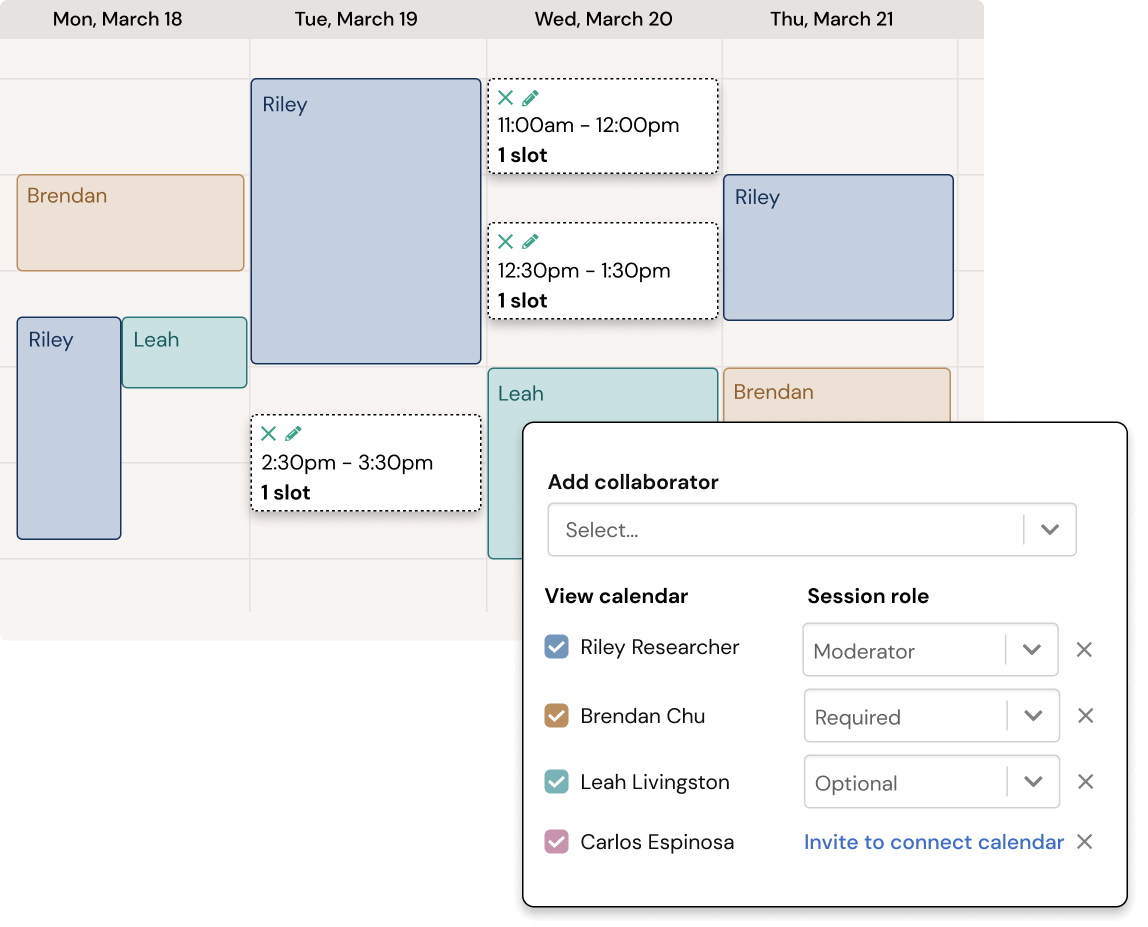Image resolution: width=1148 pixels, height=927 pixels.
Task: Dismiss Leah Livingston's row with the X
Action: 1086,781
